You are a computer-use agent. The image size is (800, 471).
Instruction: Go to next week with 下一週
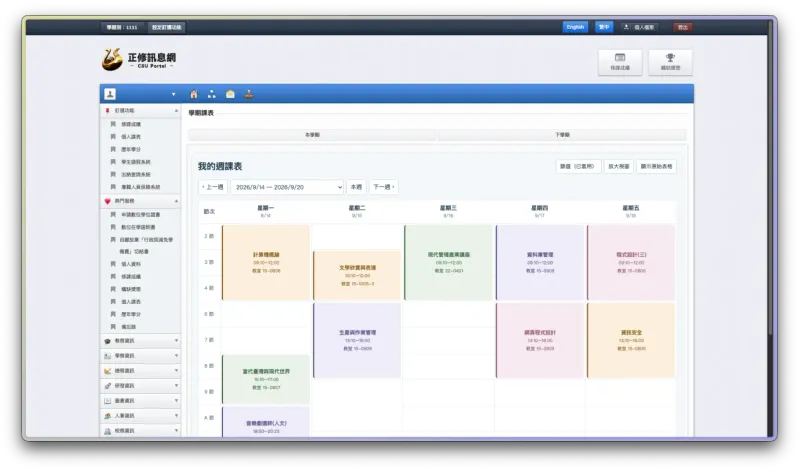click(x=384, y=187)
